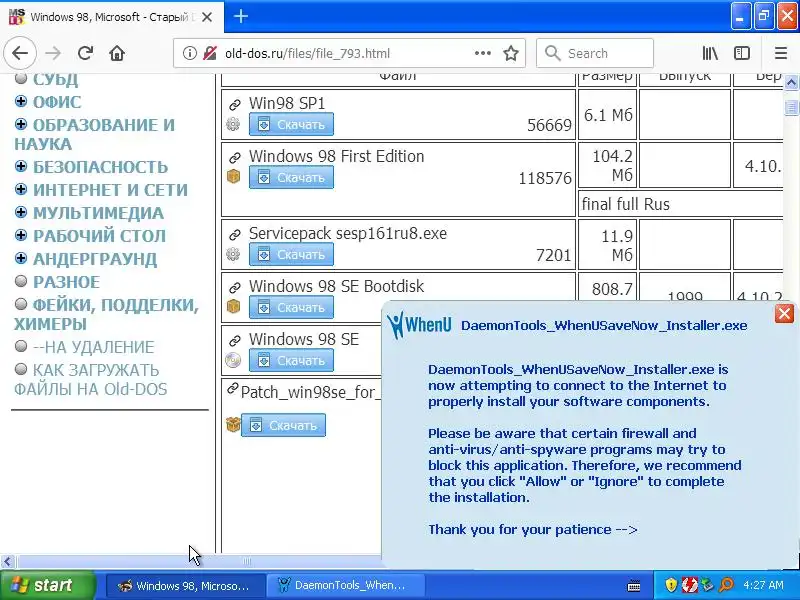Expand the МУЛЬТИМЕДИА category
800x600 pixels.
21,212
